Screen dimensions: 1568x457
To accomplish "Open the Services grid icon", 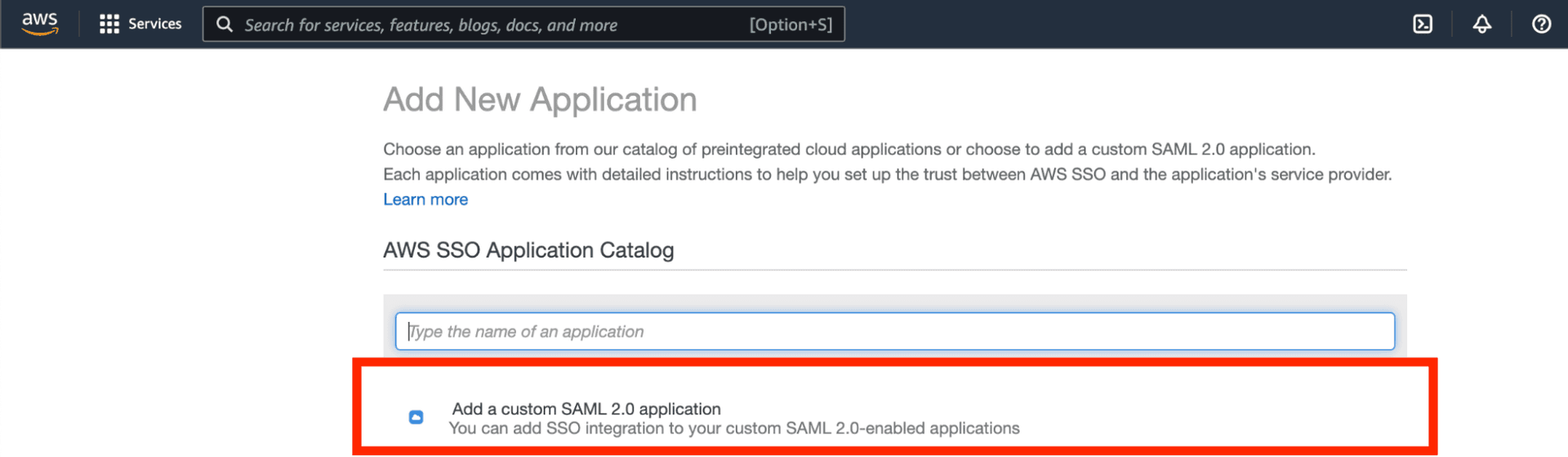I will pyautogui.click(x=109, y=25).
